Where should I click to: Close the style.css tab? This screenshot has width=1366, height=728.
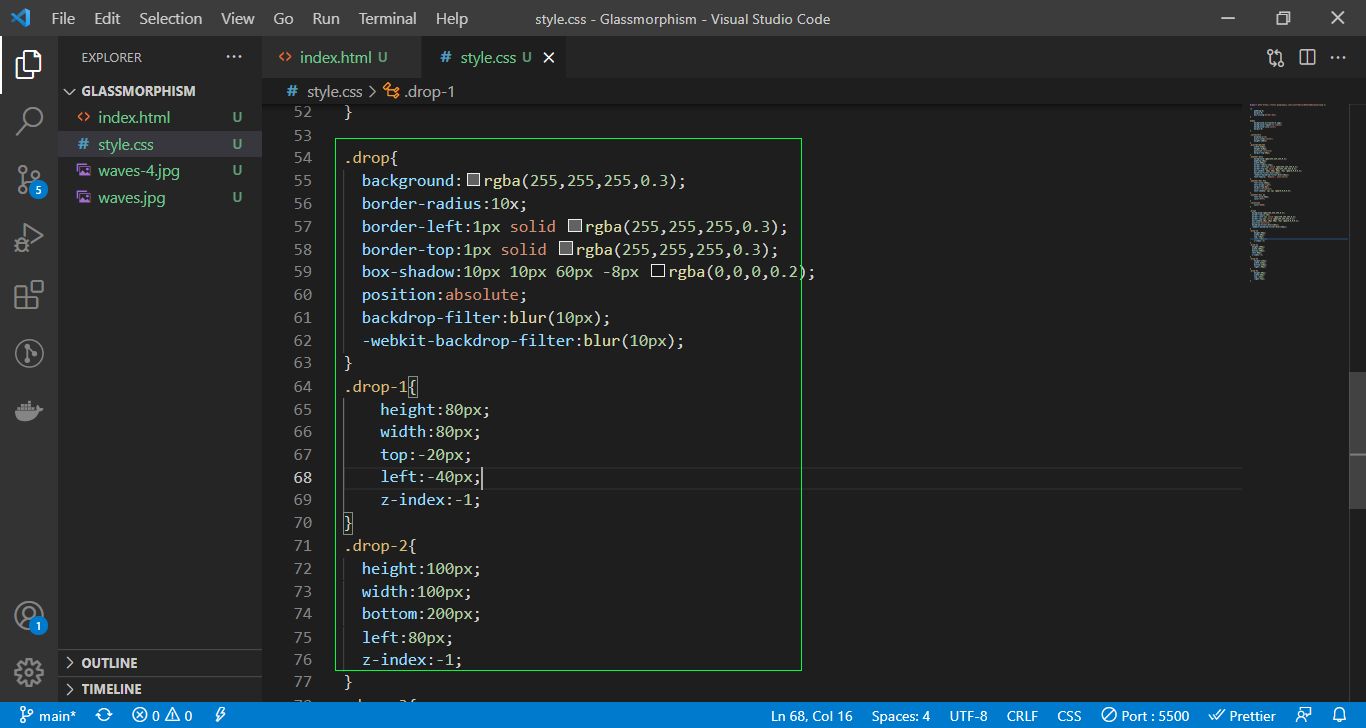point(548,58)
